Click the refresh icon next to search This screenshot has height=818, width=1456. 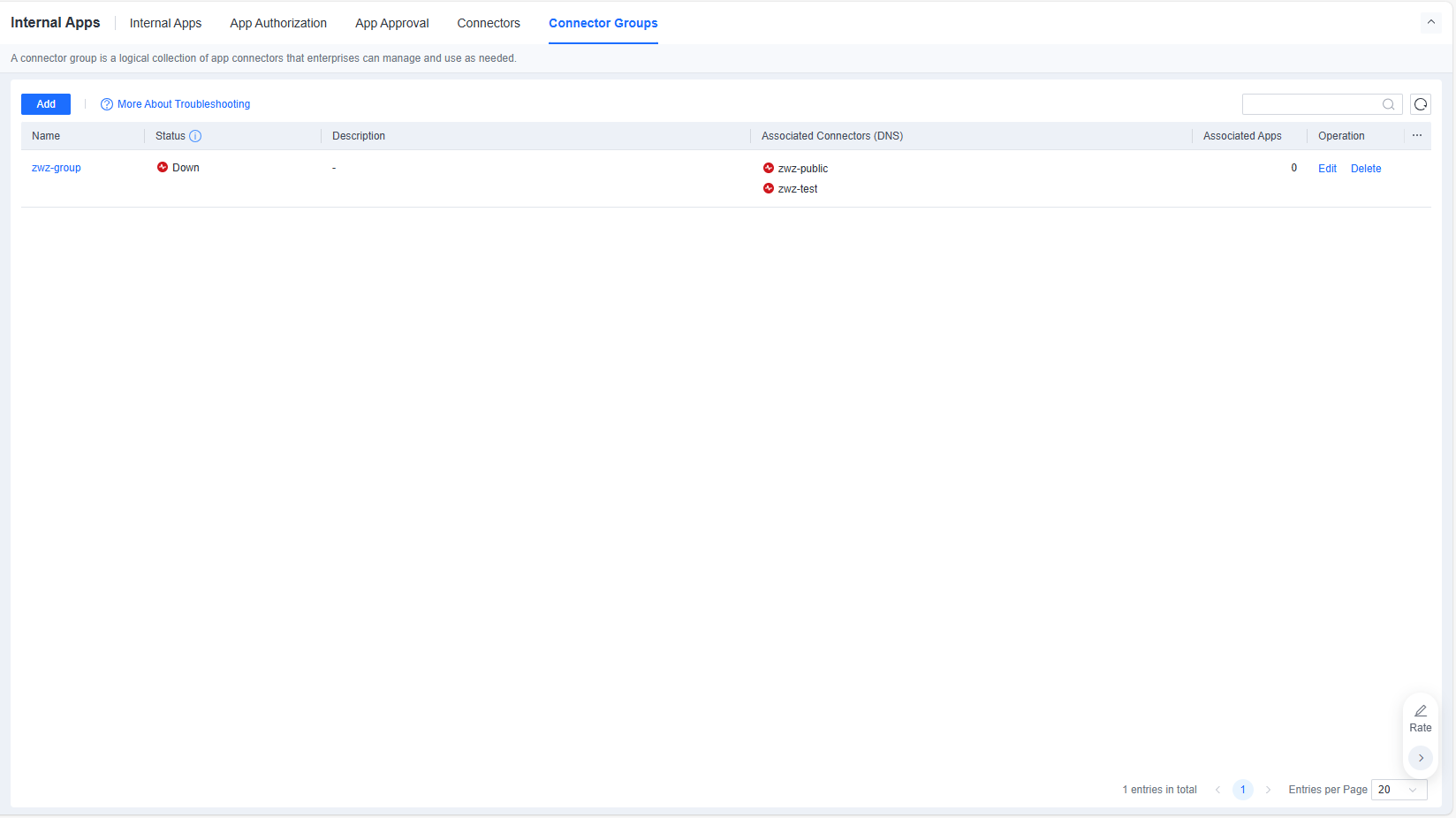pyautogui.click(x=1421, y=104)
